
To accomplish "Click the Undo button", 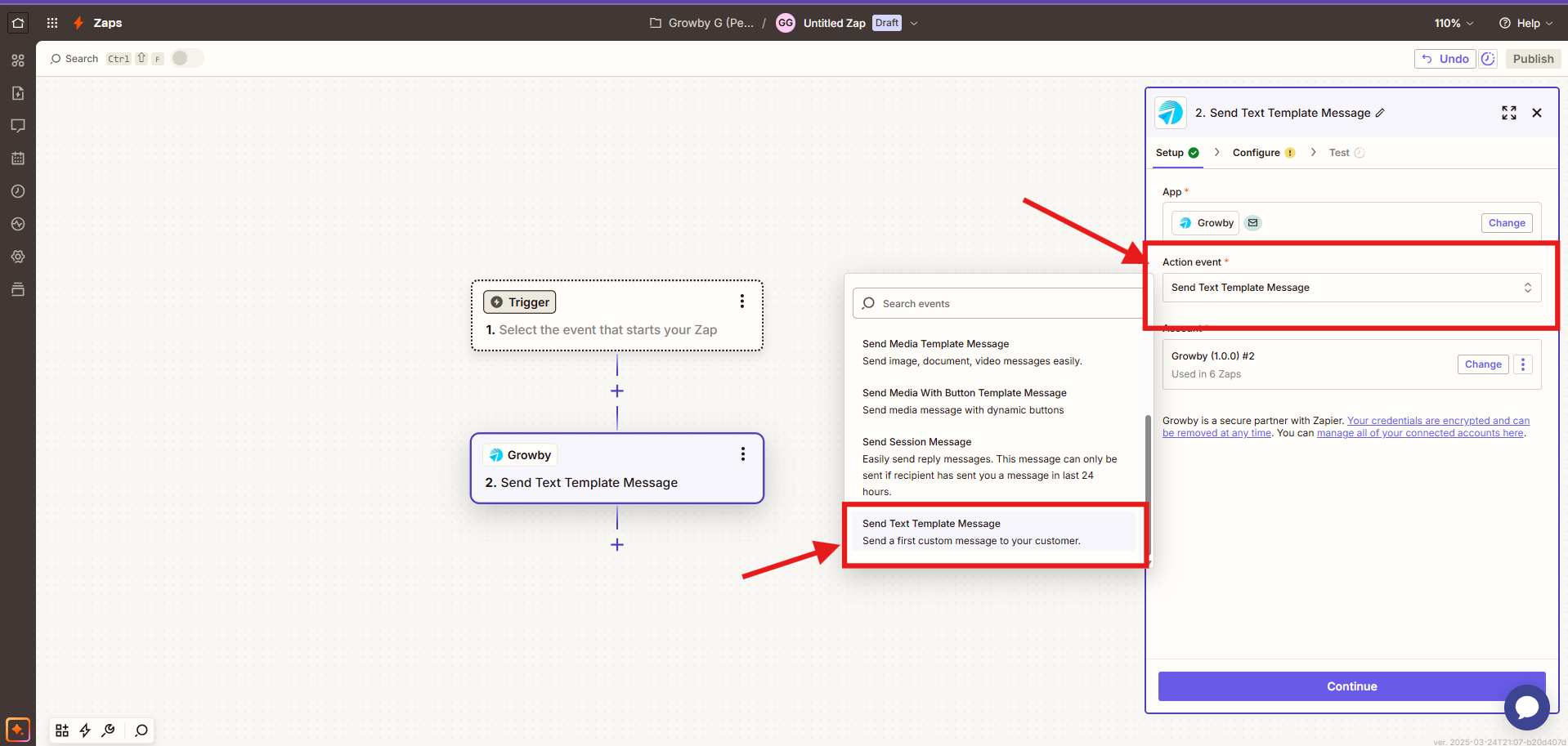I will coord(1445,59).
